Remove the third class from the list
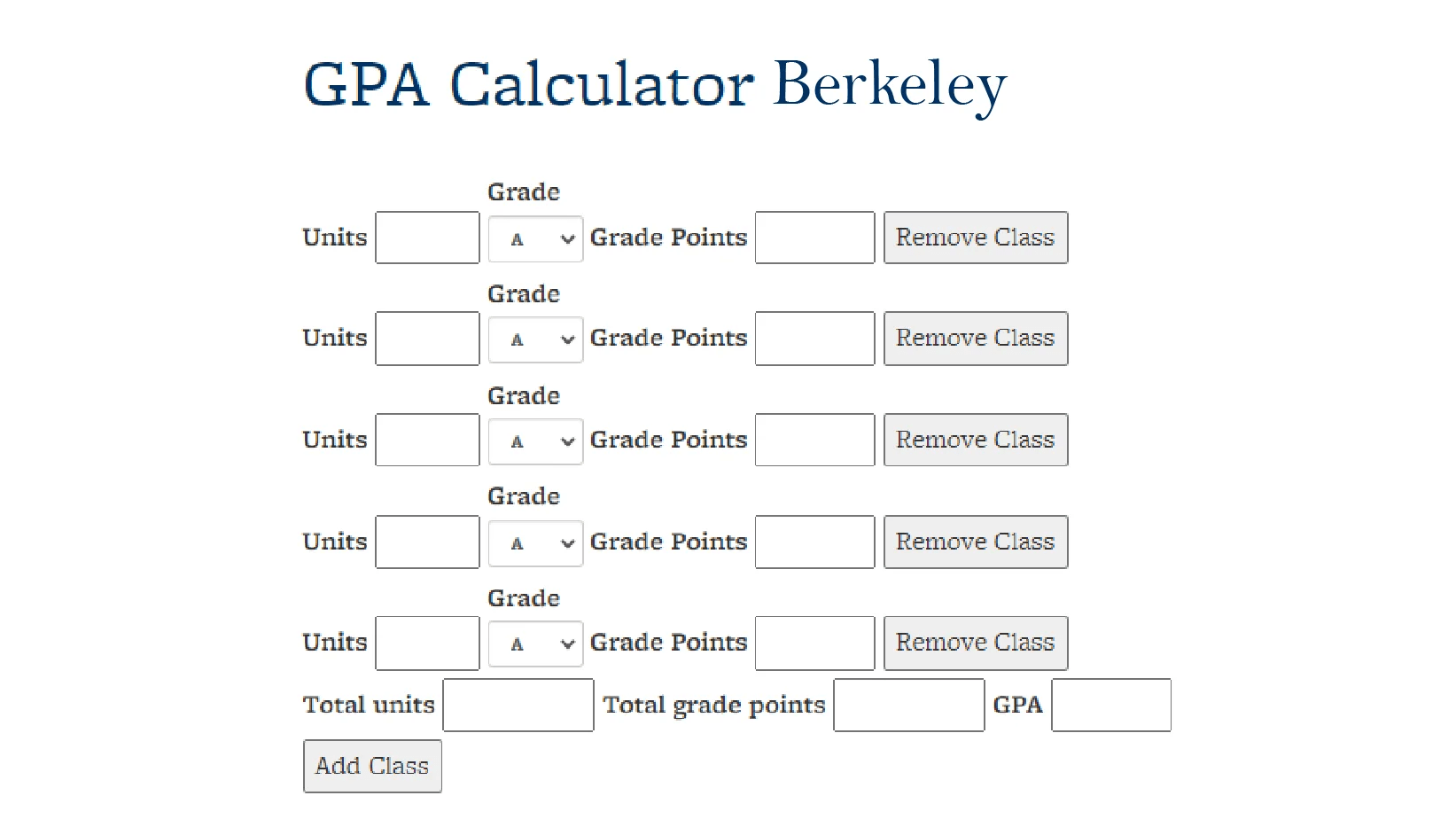This screenshot has width=1456, height=819. click(975, 440)
